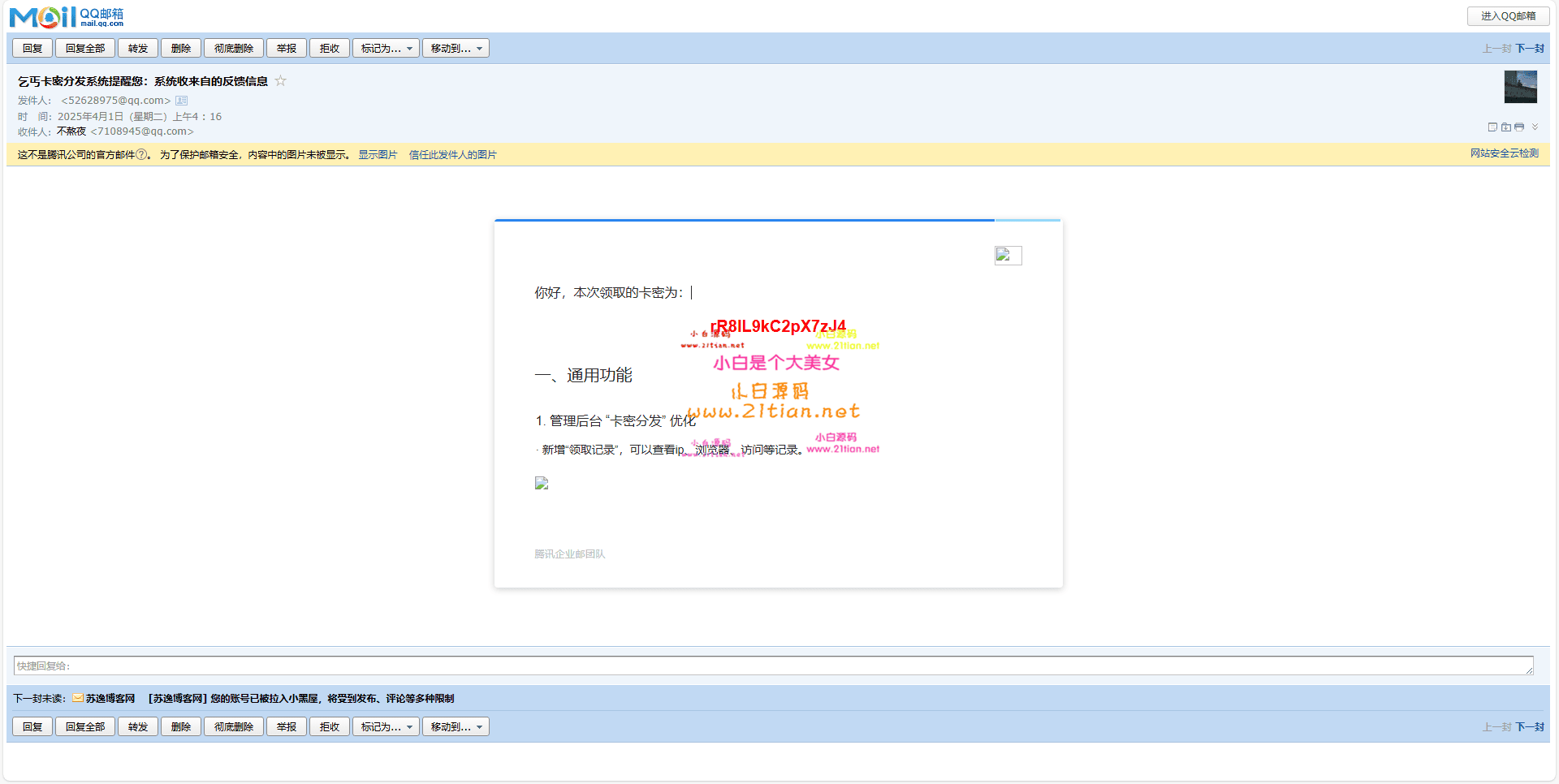Screen dimensions: 1559x784
Task: Click the top 回复全部 button
Action: click(85, 49)
